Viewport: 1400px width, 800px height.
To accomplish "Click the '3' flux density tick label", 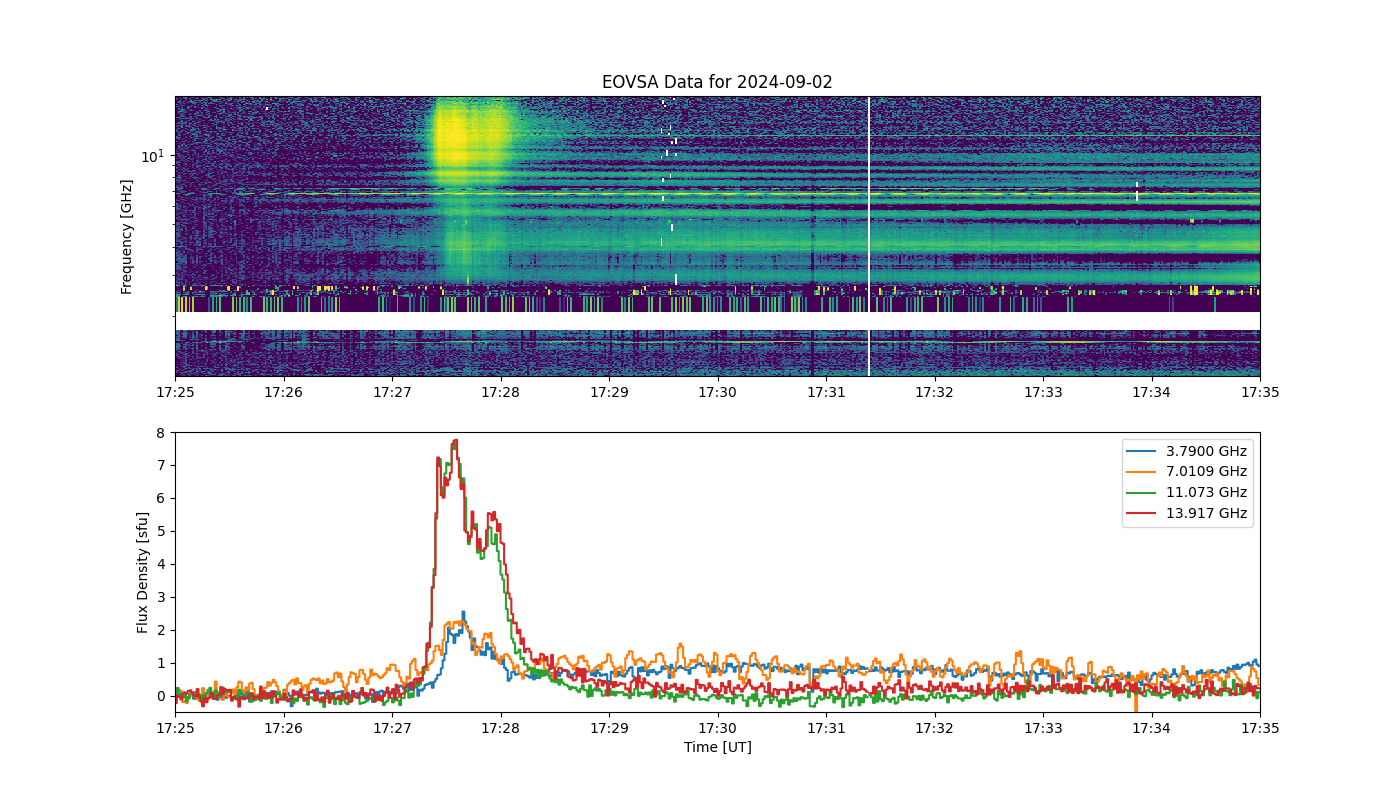I will tap(160, 597).
